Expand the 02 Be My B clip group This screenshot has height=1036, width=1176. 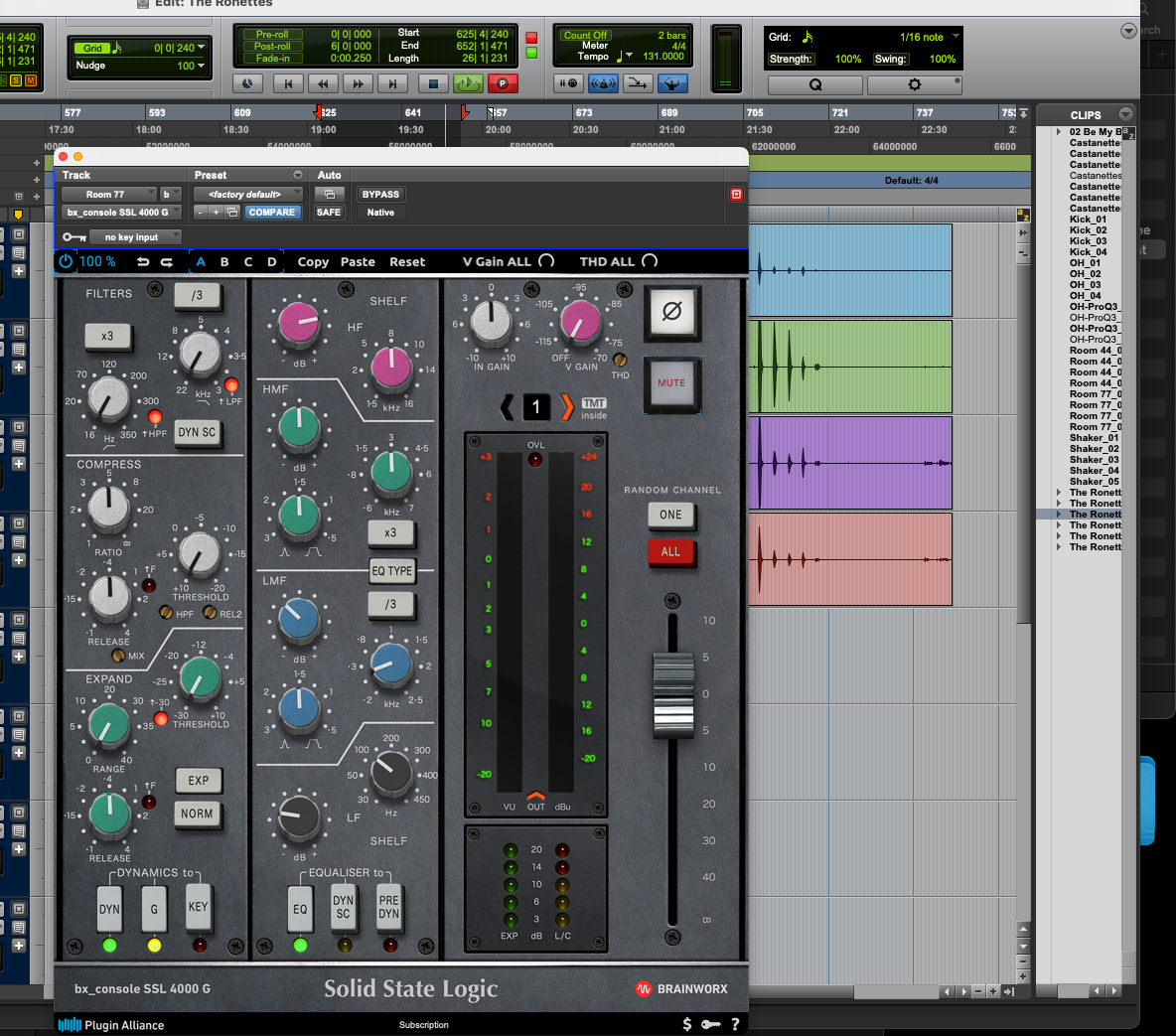click(1058, 131)
